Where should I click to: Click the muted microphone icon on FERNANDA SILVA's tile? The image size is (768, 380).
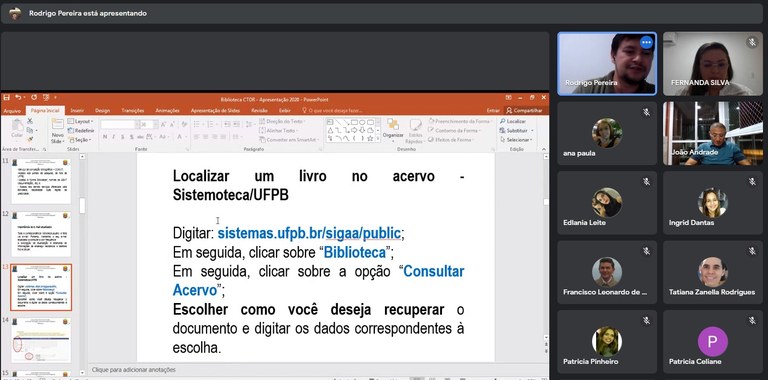[752, 43]
